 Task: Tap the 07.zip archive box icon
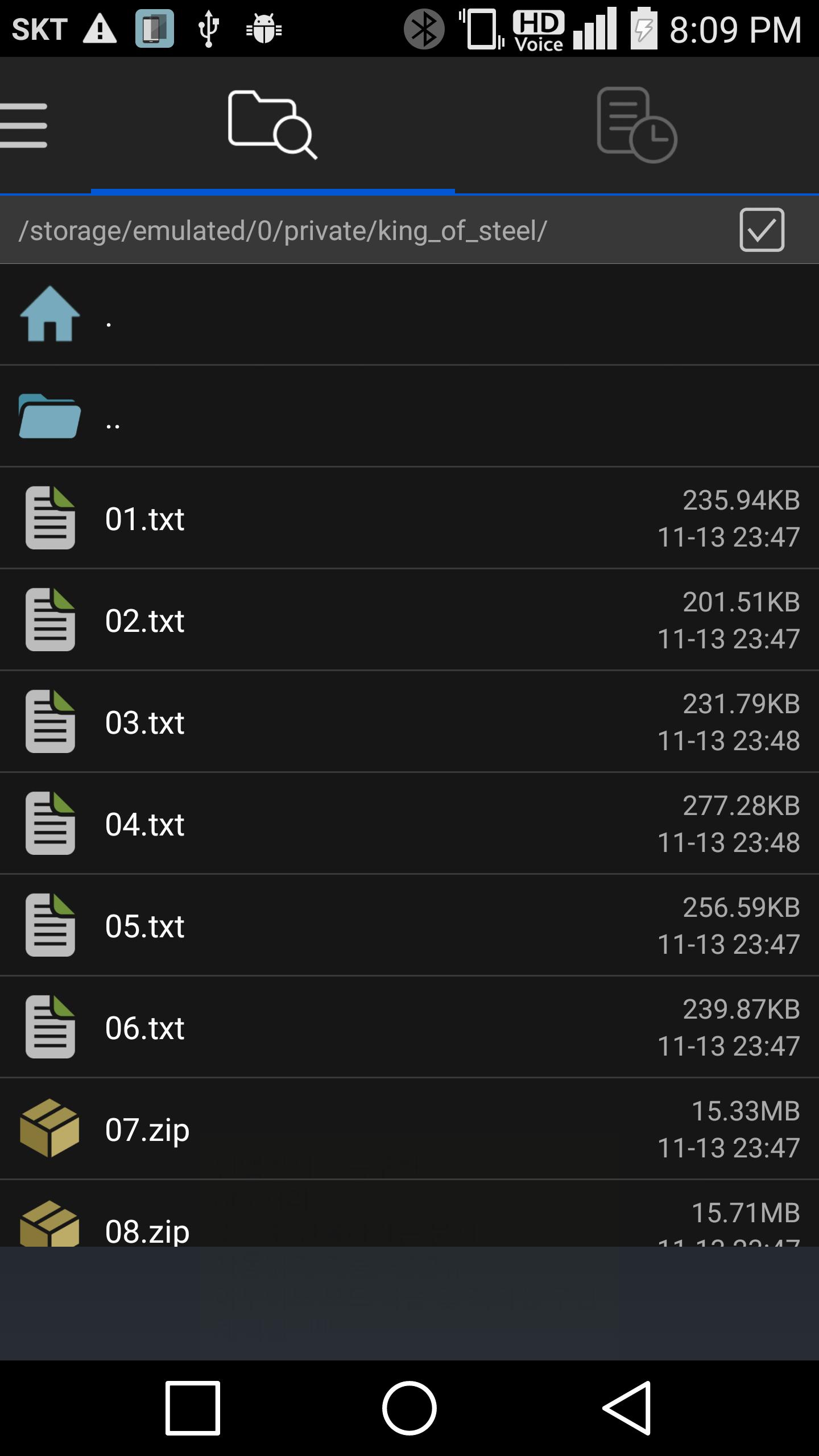[50, 1128]
